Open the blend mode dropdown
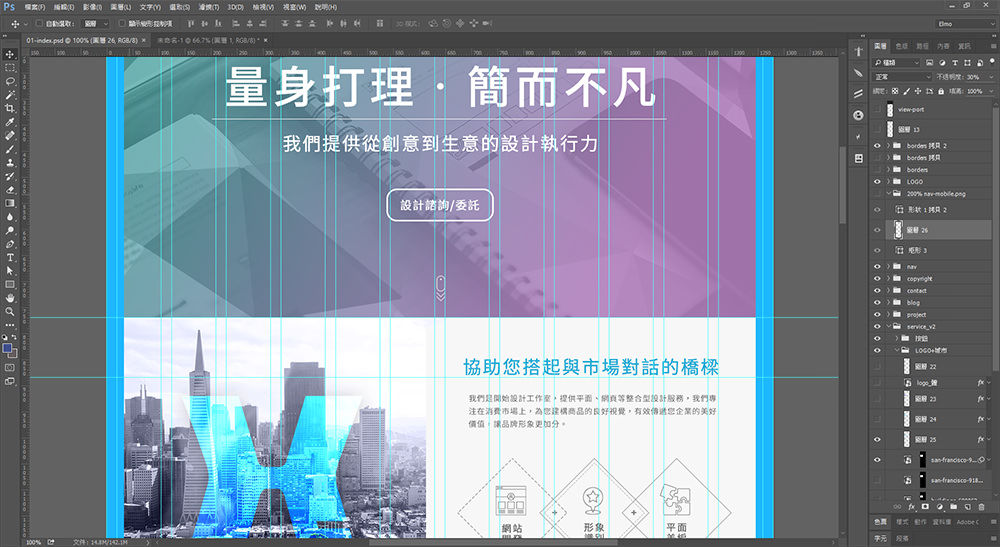Viewport: 1000px width, 547px height. tap(900, 76)
